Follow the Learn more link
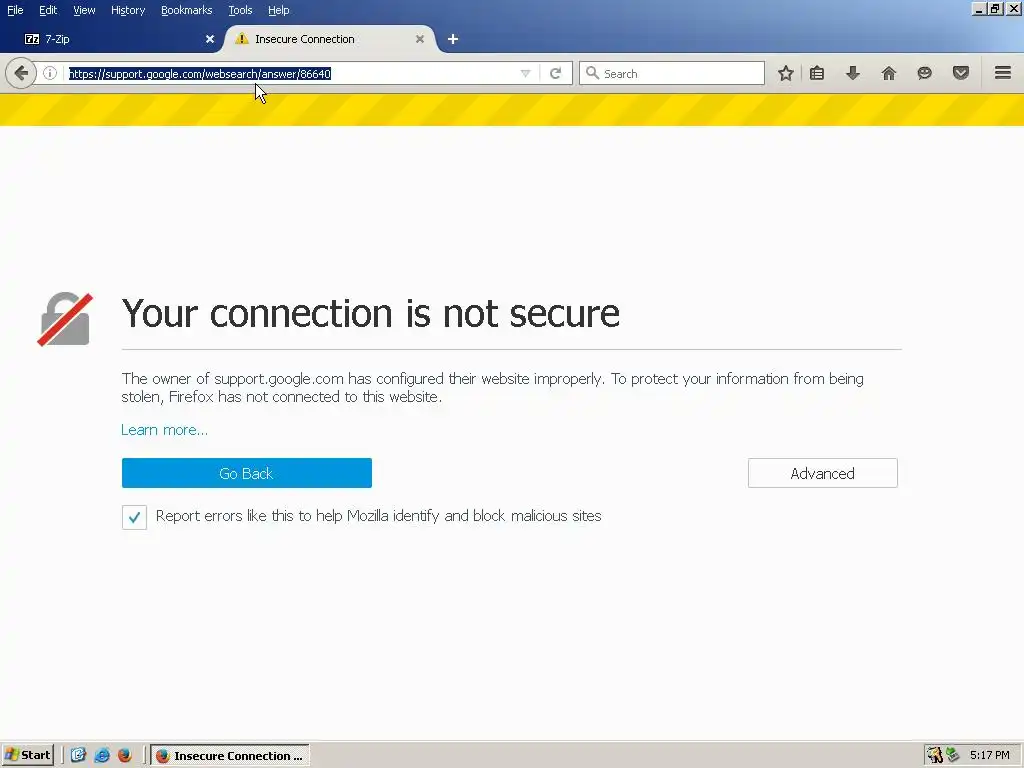This screenshot has height=768, width=1024. tap(165, 430)
